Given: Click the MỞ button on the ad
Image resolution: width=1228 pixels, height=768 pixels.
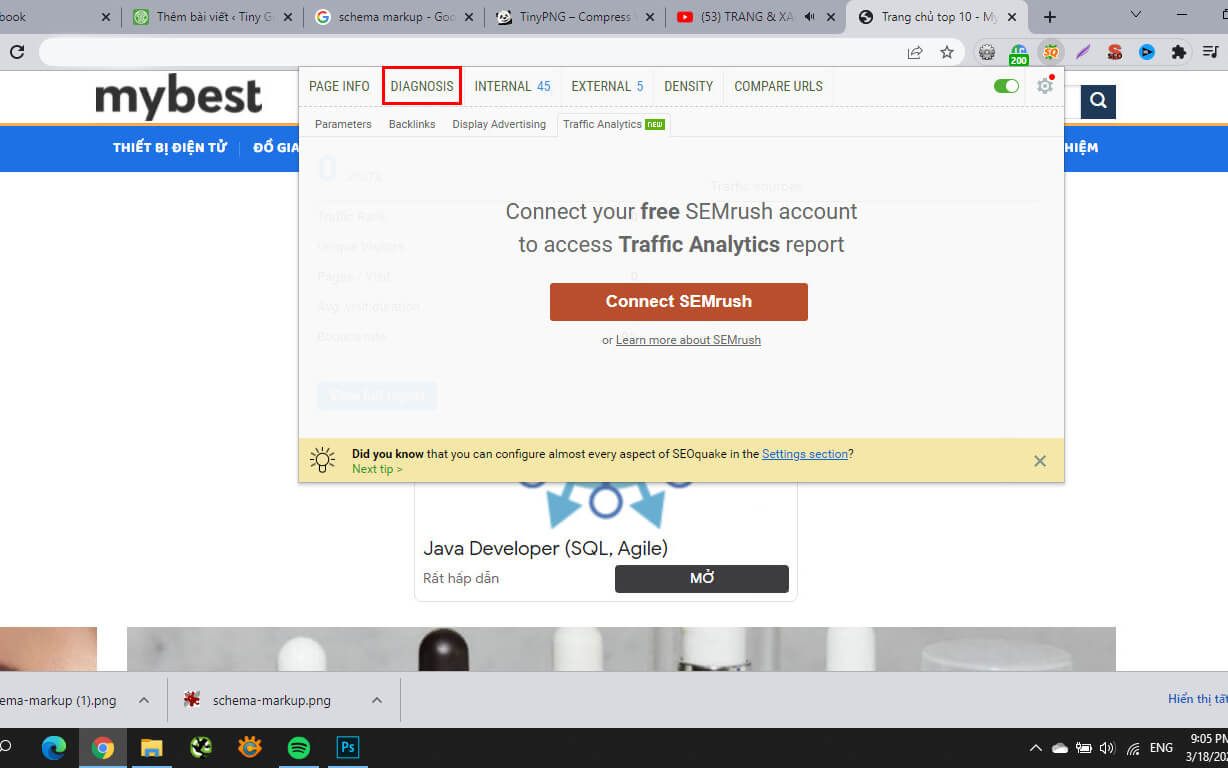Looking at the screenshot, I should [x=702, y=579].
